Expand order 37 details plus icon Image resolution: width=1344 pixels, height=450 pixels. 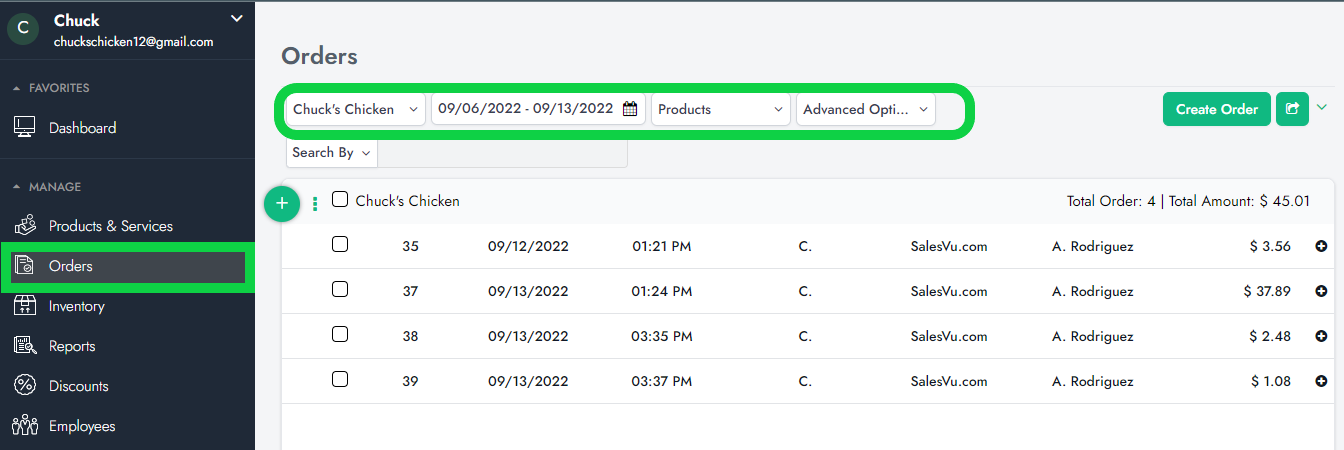pyautogui.click(x=1321, y=292)
